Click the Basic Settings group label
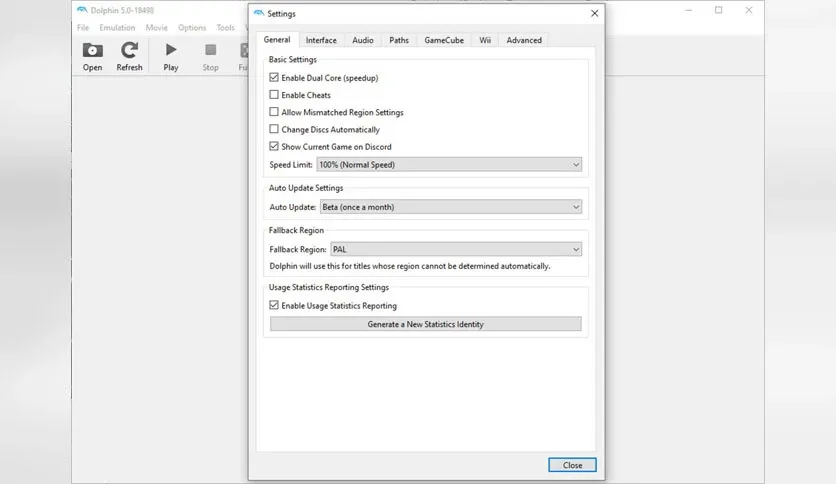836x484 pixels. click(x=293, y=59)
